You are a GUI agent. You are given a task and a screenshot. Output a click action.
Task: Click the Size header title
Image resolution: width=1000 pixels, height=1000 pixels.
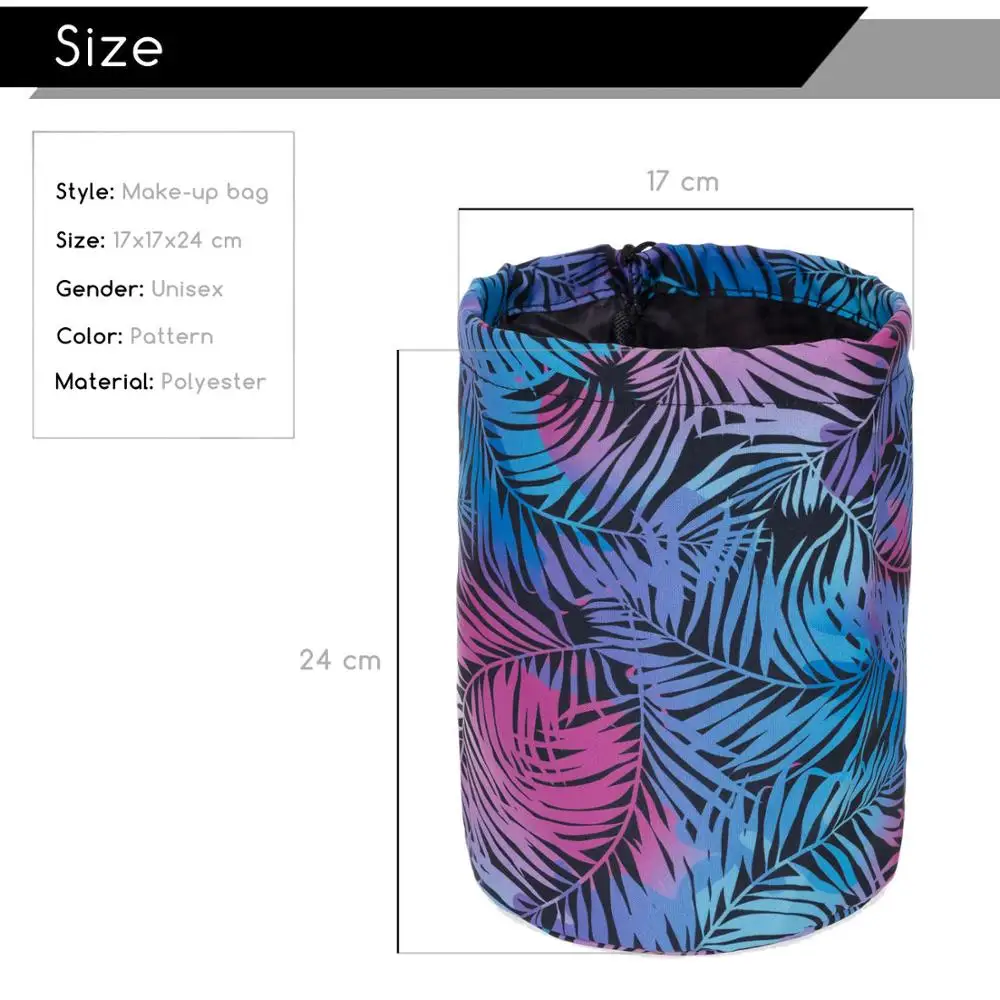pyautogui.click(x=109, y=47)
